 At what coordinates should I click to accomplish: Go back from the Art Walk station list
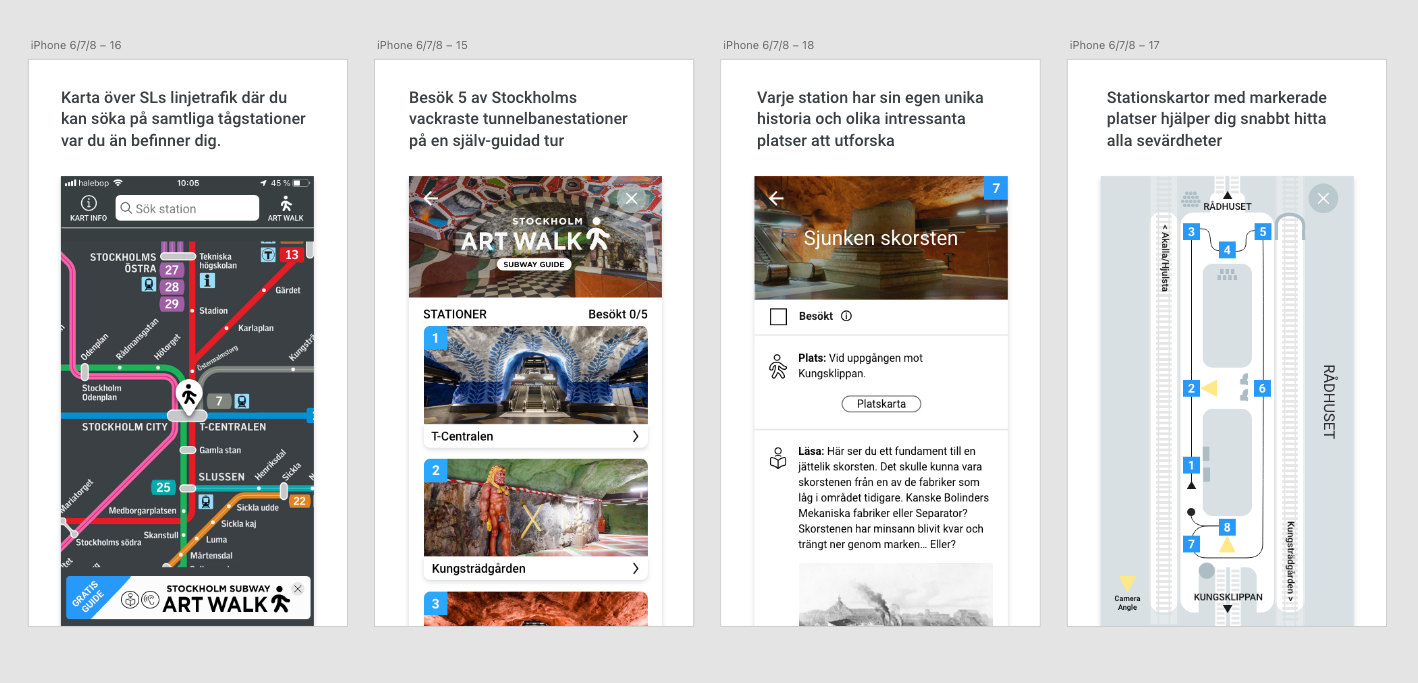point(430,198)
